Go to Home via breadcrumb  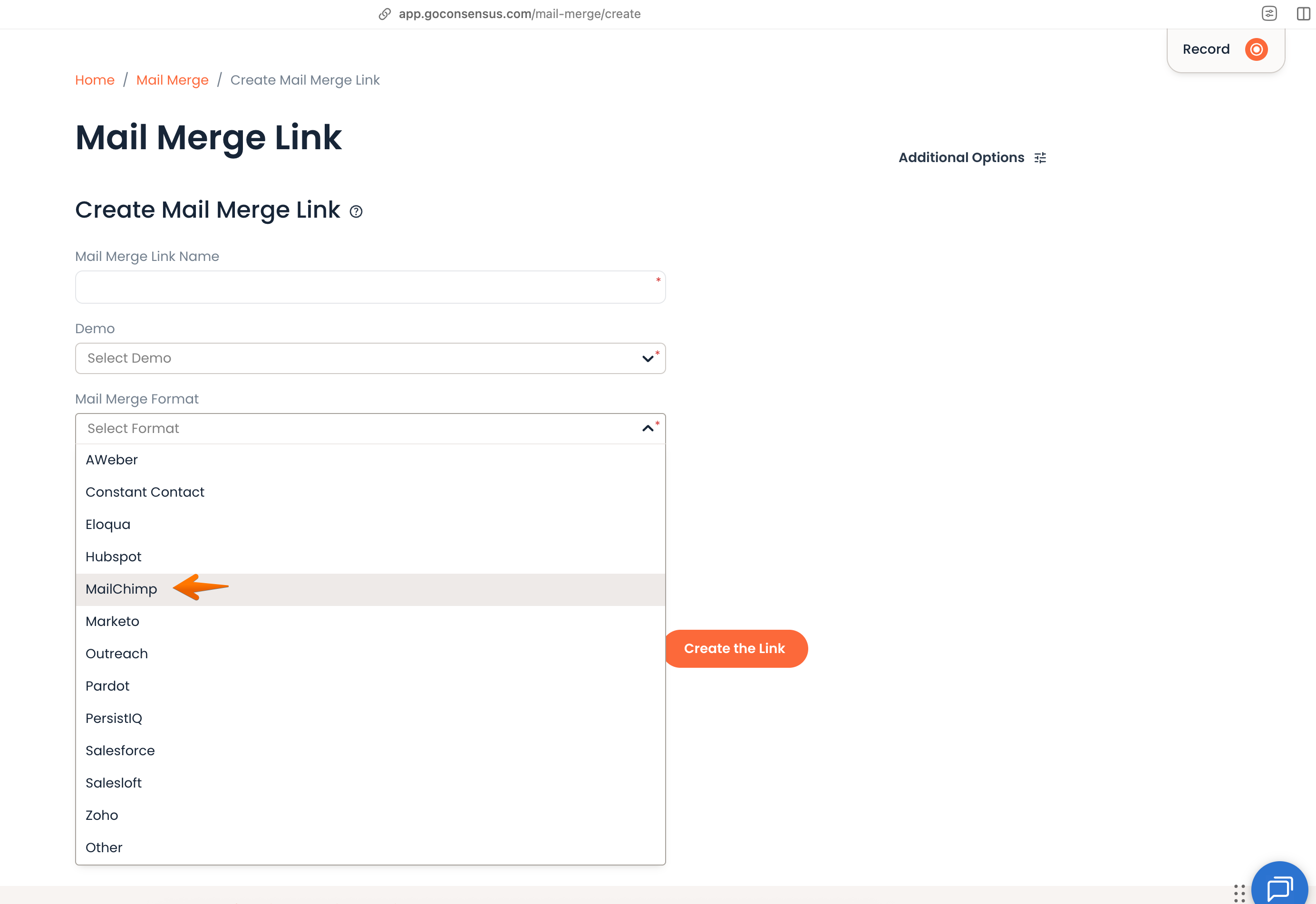(x=95, y=80)
